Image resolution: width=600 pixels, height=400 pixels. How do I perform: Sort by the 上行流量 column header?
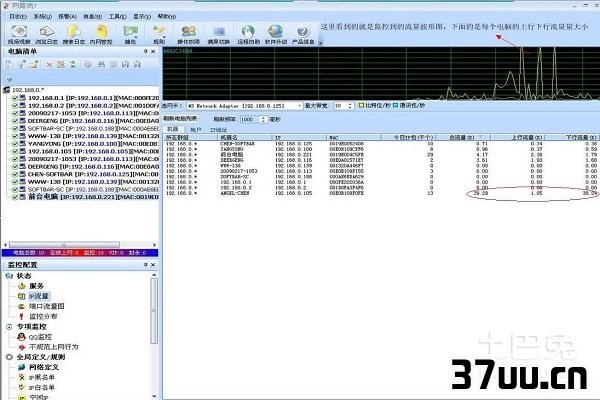tap(518, 137)
